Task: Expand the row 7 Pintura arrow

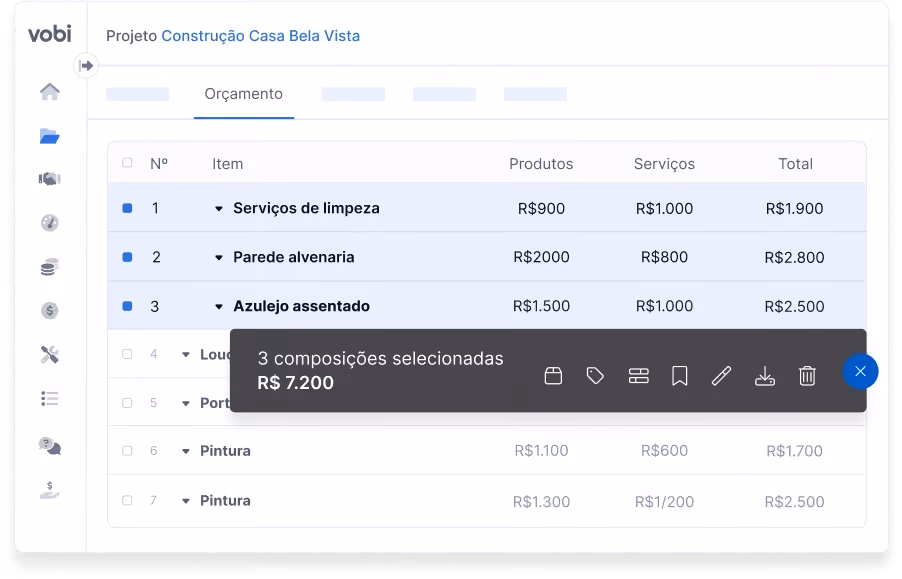Action: 186,501
